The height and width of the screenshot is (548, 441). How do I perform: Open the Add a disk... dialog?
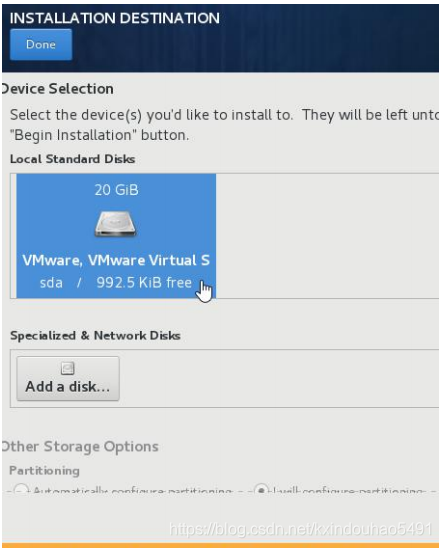point(68,378)
